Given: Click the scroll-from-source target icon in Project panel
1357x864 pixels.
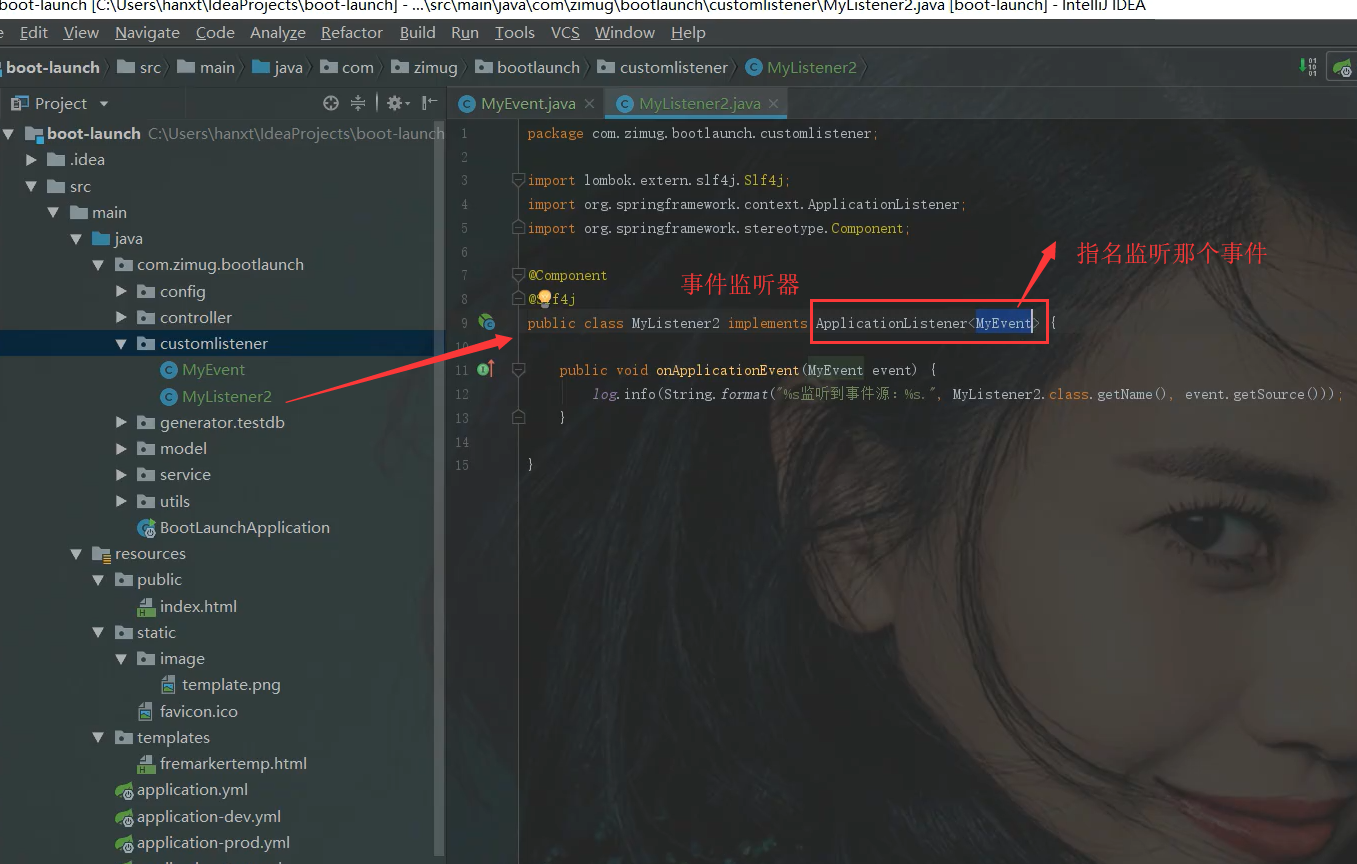Looking at the screenshot, I should click(331, 103).
